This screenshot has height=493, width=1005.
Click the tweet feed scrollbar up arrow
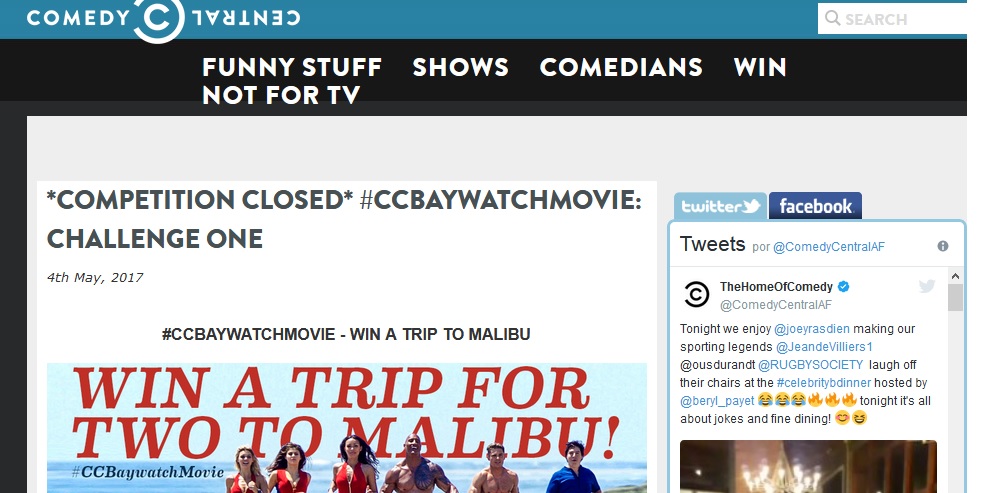955,276
